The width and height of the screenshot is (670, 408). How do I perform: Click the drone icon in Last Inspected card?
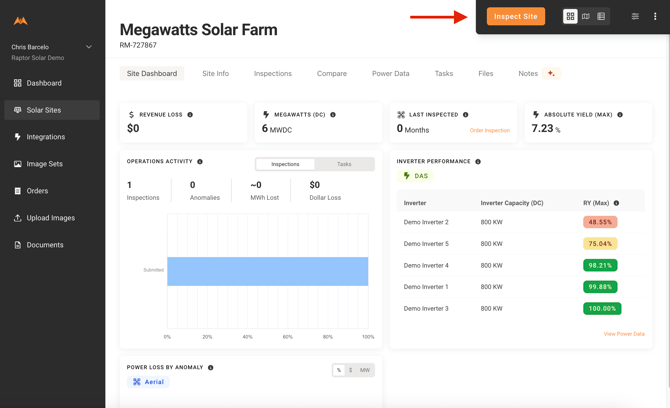tap(401, 114)
